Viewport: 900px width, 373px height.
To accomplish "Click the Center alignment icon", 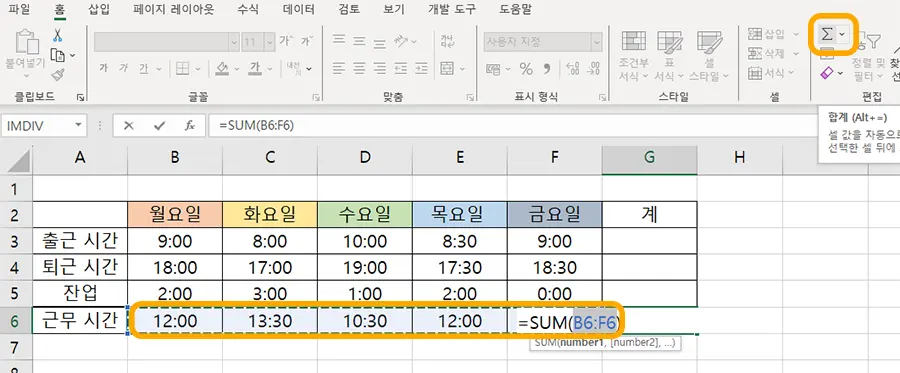I will click(359, 68).
